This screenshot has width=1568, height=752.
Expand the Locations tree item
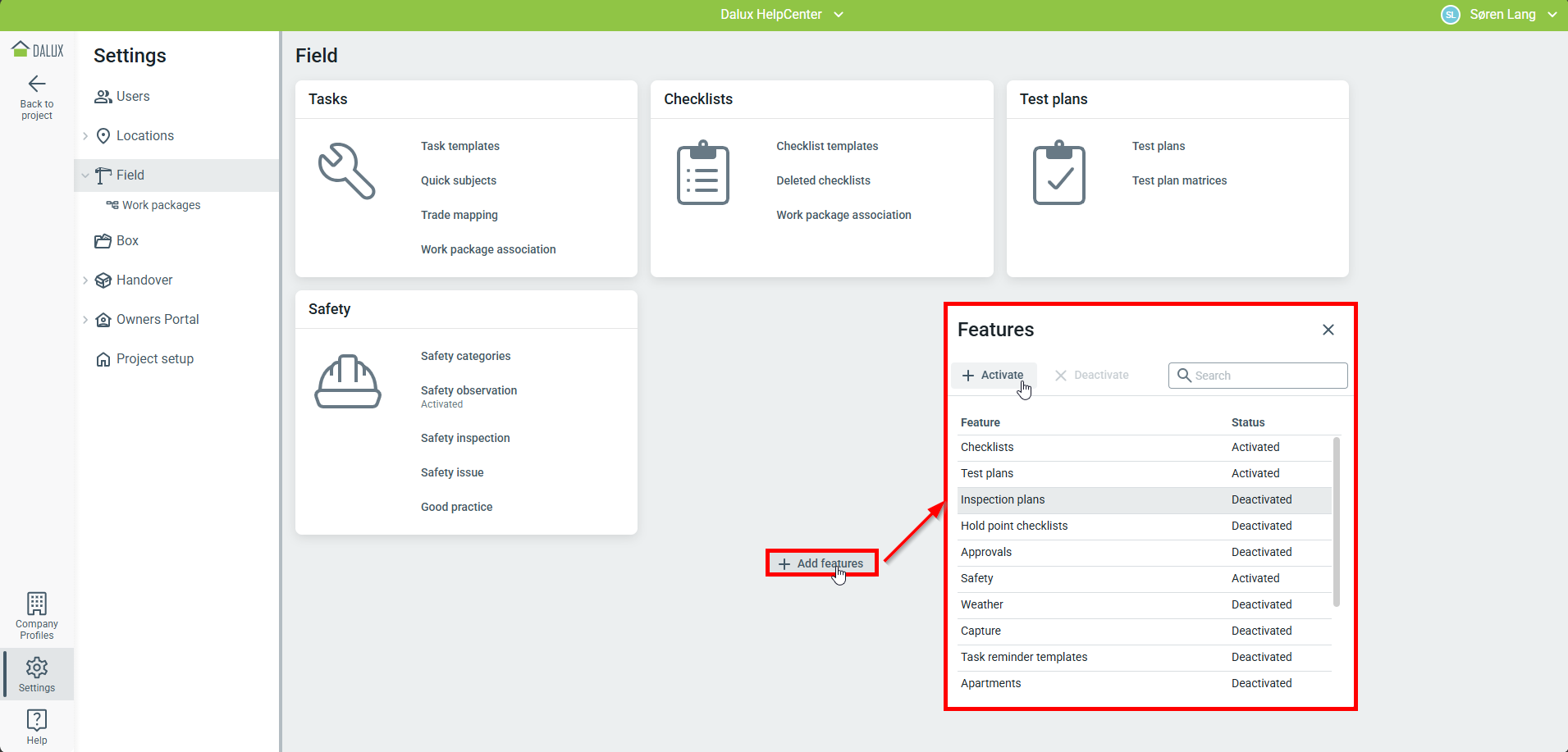click(85, 136)
